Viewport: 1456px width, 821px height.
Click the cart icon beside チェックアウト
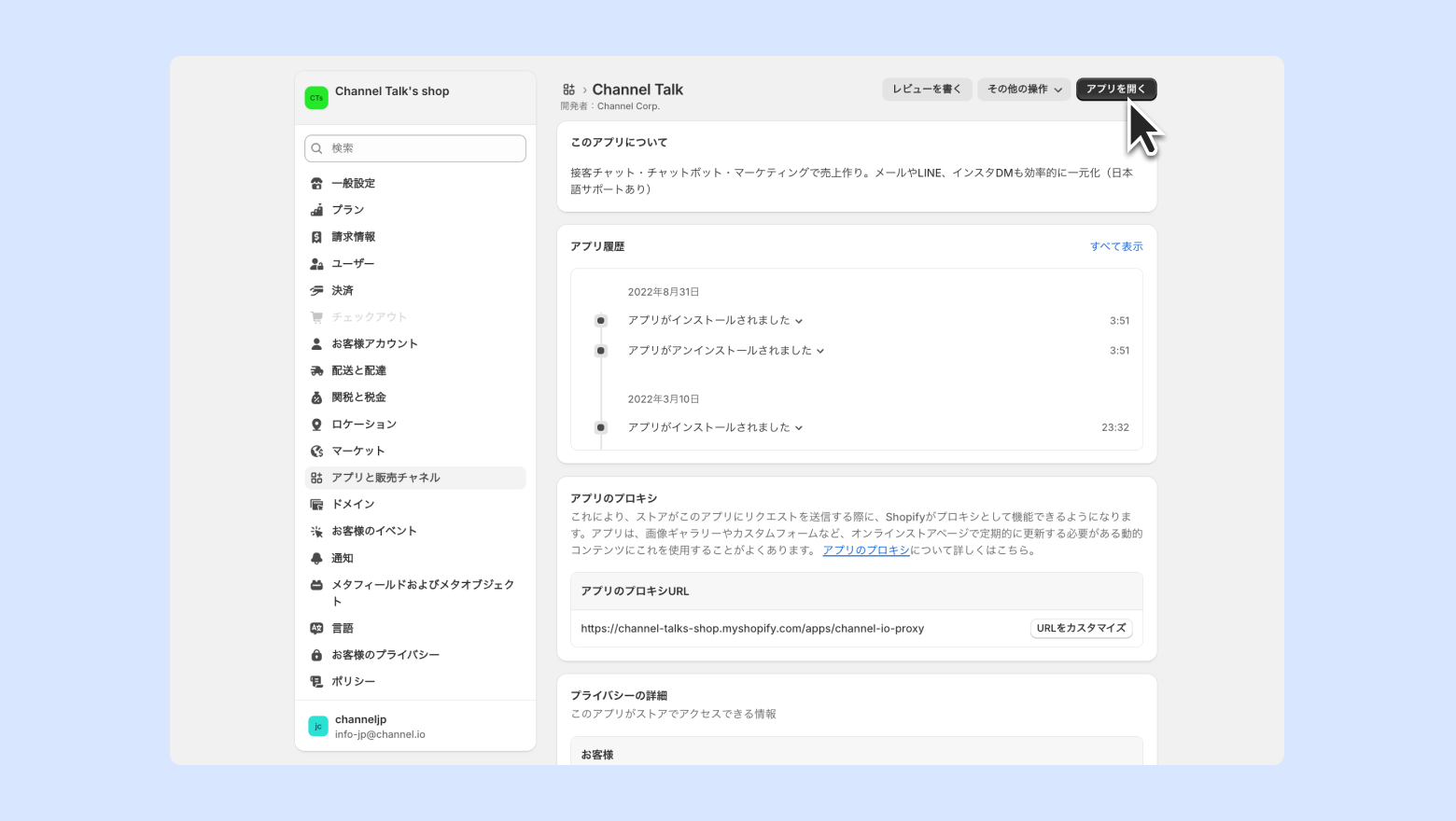click(316, 317)
